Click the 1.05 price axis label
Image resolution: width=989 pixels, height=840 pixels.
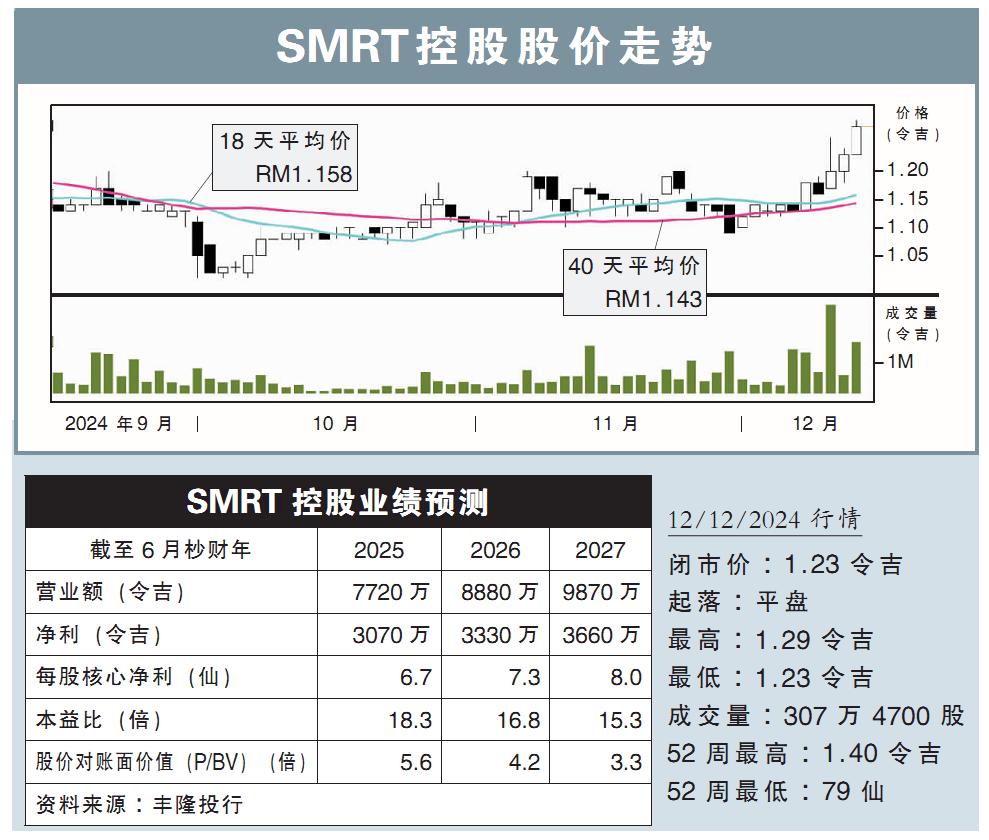point(908,255)
